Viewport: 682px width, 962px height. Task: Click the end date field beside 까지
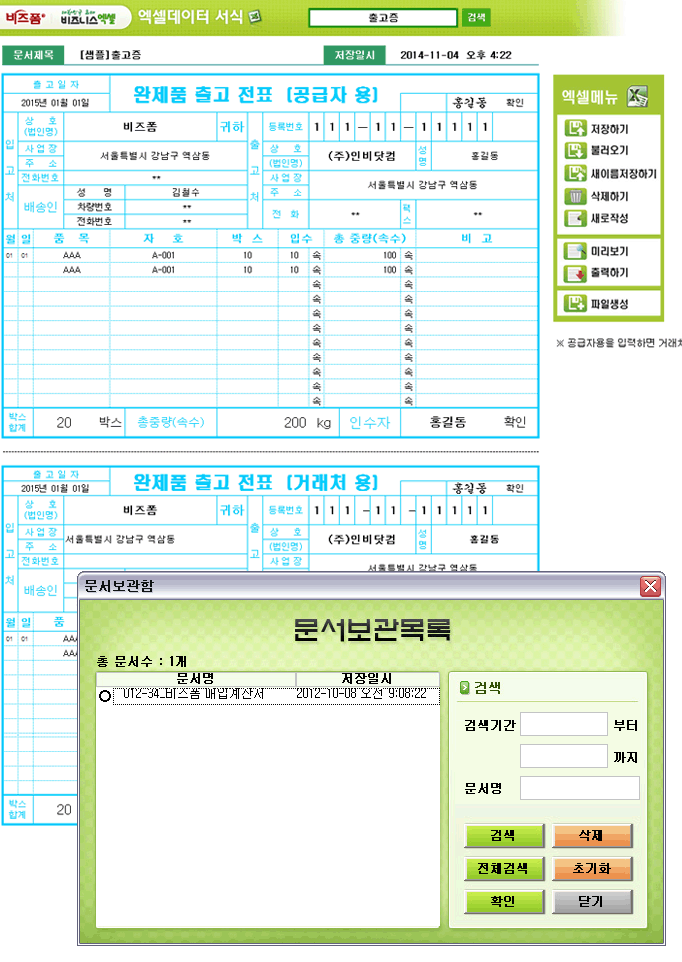564,756
